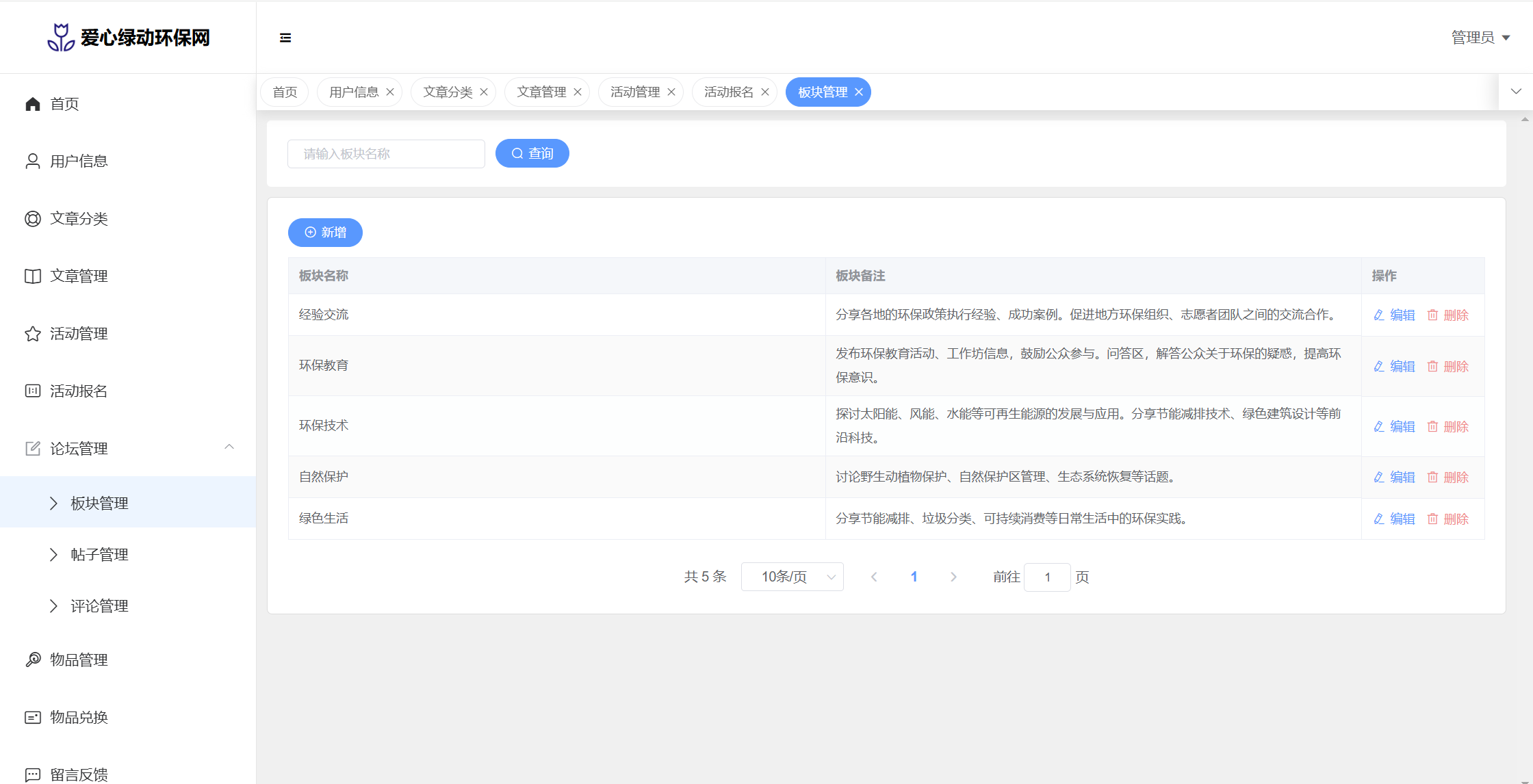Click delete trash icon for 绿色生活 row
Viewport: 1533px width, 784px height.
tap(1432, 519)
